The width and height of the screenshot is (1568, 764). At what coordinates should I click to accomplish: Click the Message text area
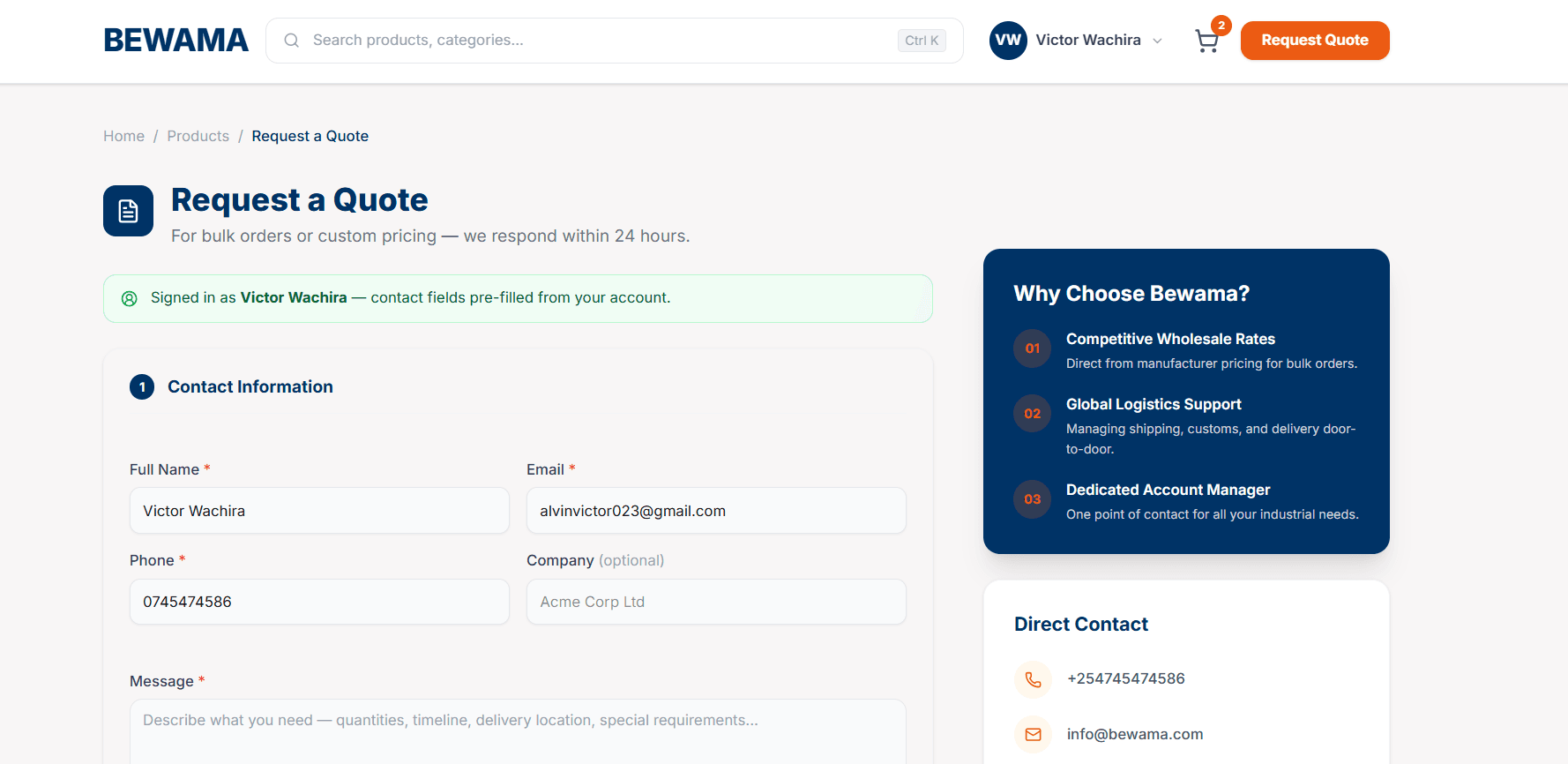click(x=518, y=731)
